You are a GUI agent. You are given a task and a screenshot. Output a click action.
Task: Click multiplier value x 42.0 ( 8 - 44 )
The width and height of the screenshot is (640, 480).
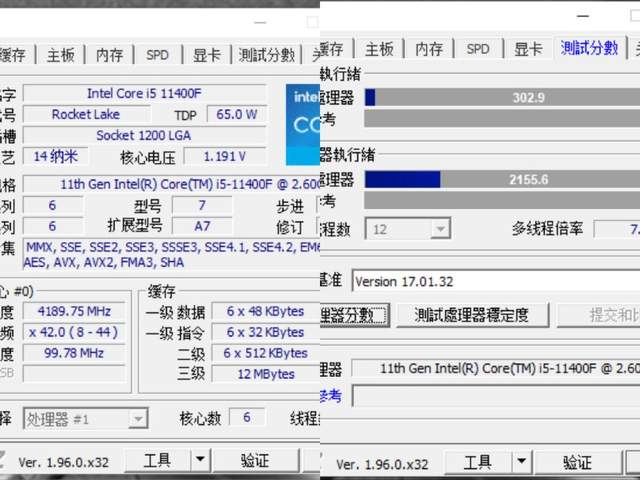[x=74, y=332]
